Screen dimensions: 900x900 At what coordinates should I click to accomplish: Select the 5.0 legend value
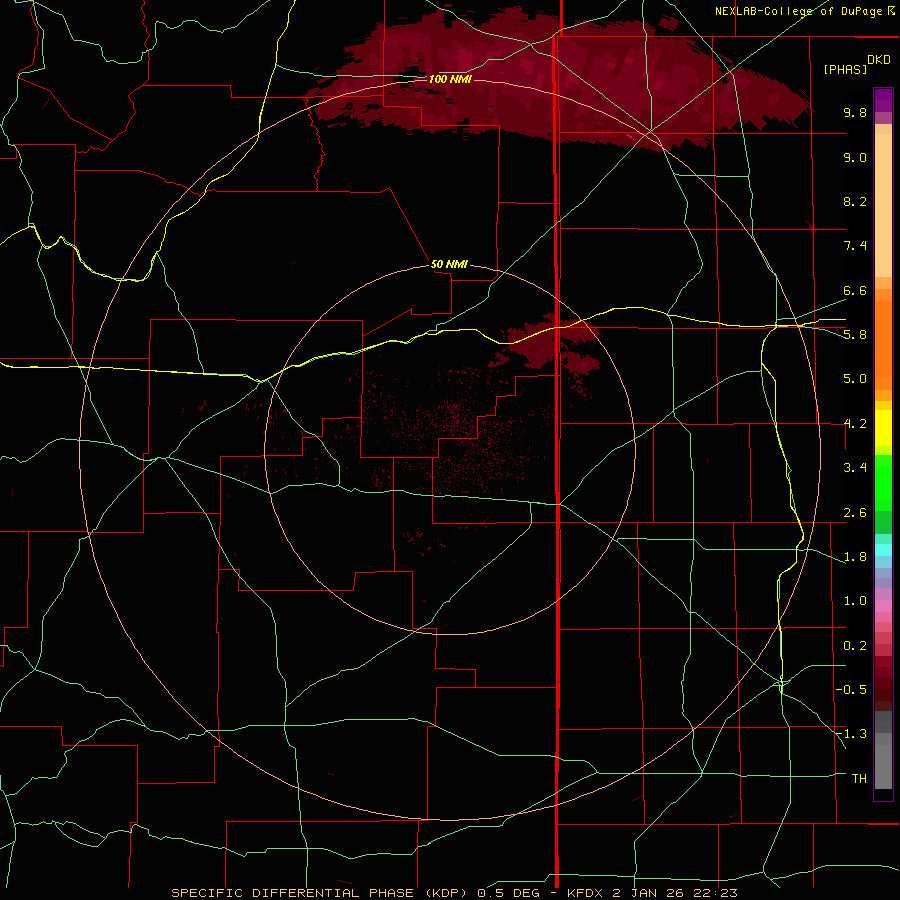click(x=855, y=379)
